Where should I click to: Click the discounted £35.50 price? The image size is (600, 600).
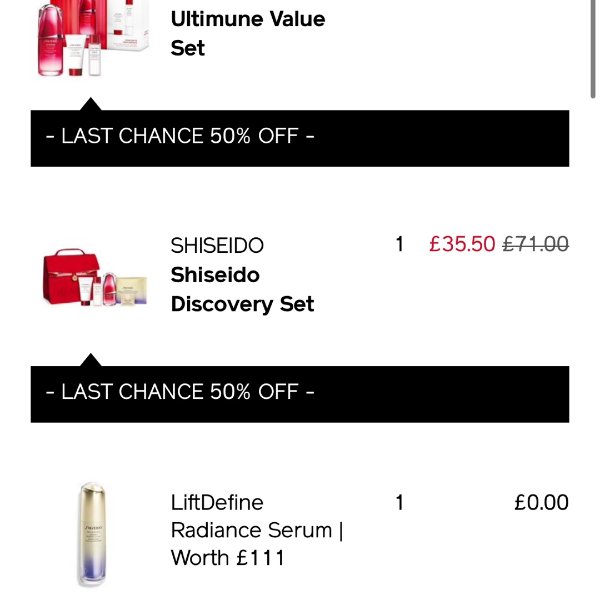pyautogui.click(x=462, y=245)
